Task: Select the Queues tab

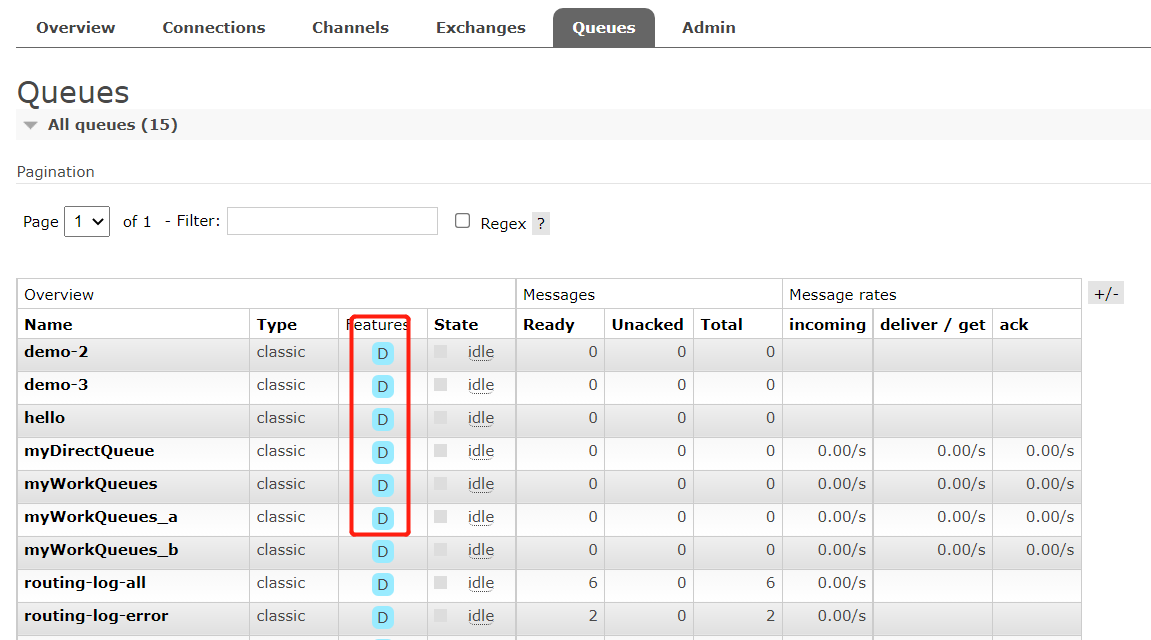Action: 603,28
